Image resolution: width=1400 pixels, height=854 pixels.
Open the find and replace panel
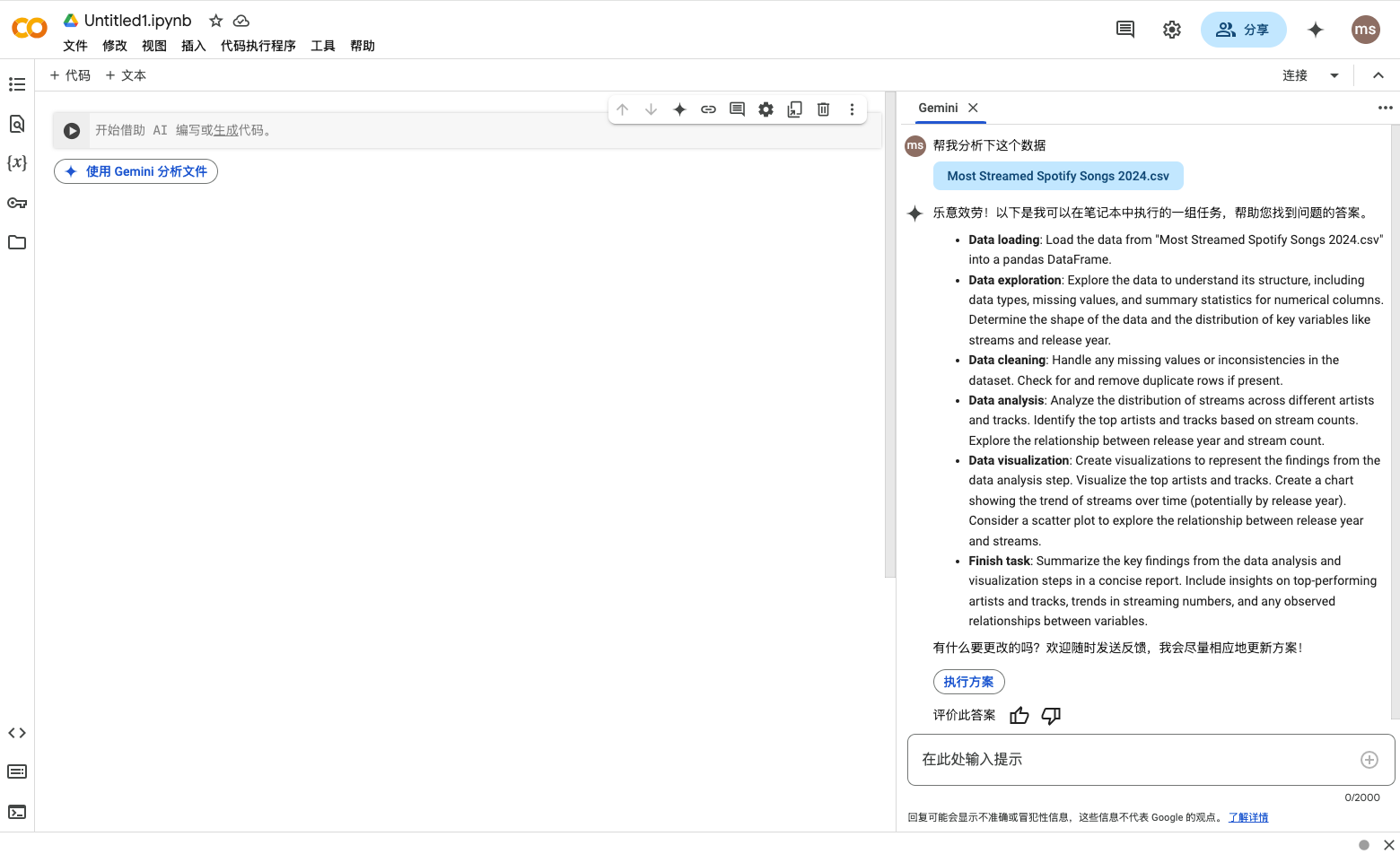coord(16,124)
